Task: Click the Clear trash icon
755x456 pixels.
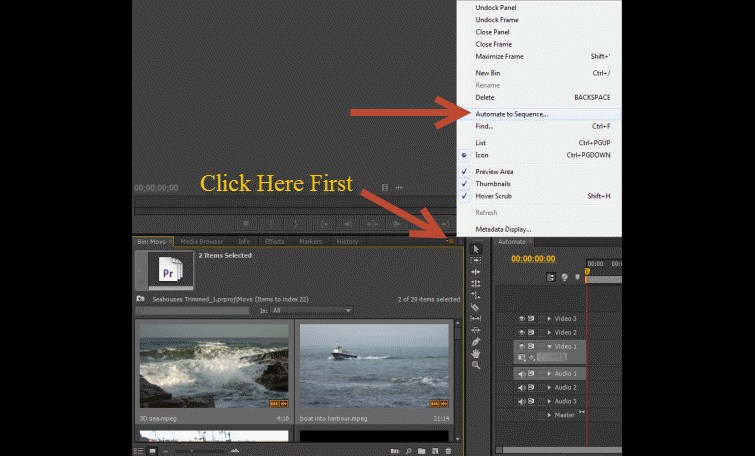Action: click(448, 451)
